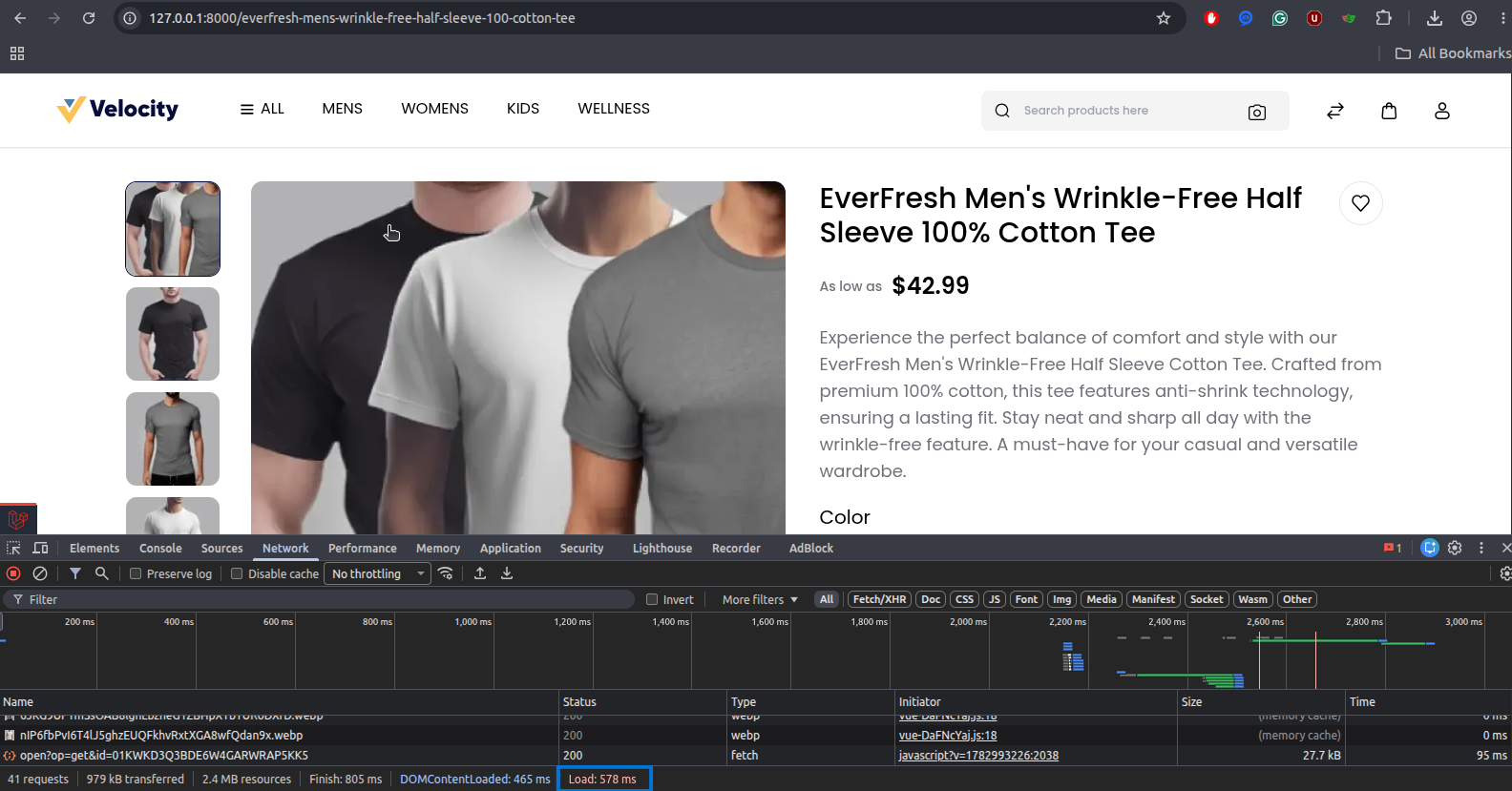Open the Lighthouse tab

(x=662, y=548)
